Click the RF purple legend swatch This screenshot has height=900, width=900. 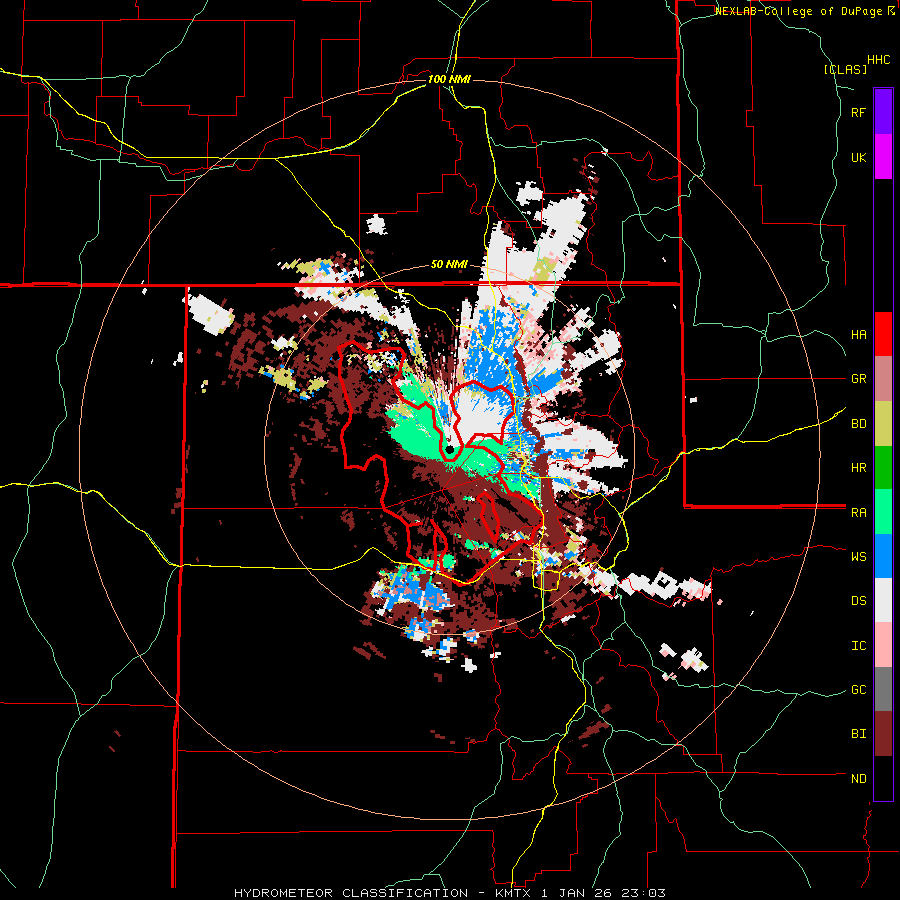tap(883, 112)
